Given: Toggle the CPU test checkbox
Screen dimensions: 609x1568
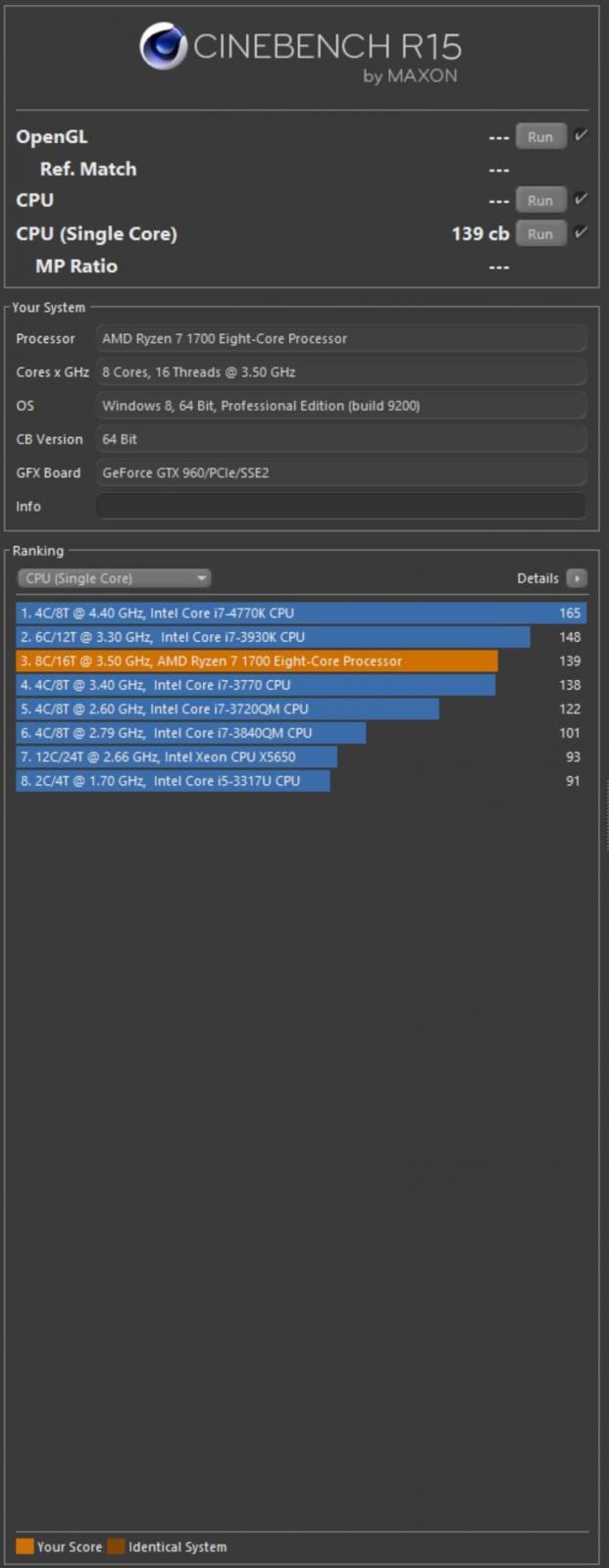Looking at the screenshot, I should point(582,200).
